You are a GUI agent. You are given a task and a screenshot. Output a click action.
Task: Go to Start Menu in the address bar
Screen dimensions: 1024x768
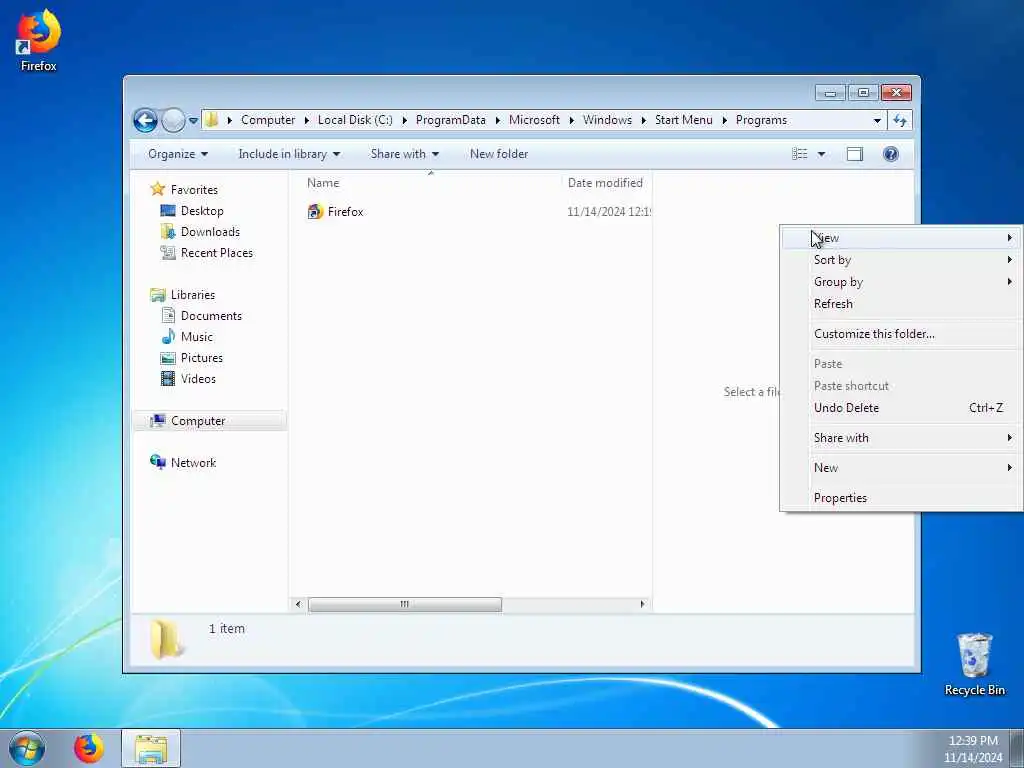(684, 120)
